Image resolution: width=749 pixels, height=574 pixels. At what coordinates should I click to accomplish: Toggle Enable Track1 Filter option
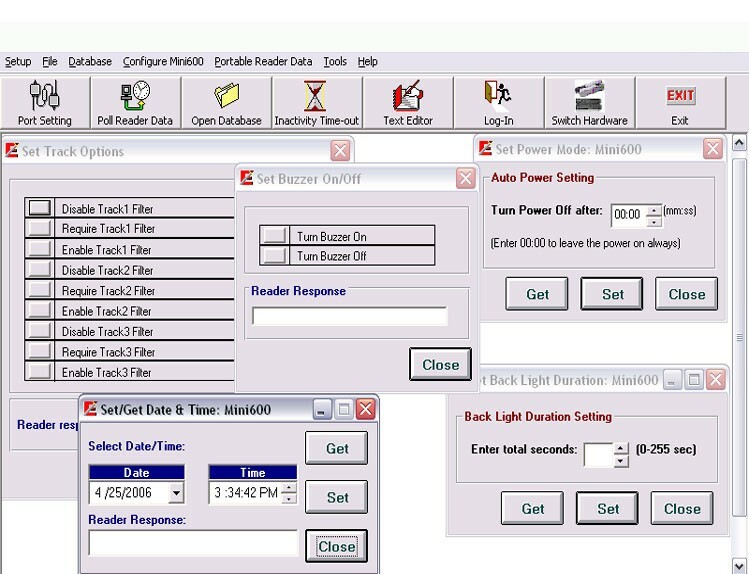[40, 249]
